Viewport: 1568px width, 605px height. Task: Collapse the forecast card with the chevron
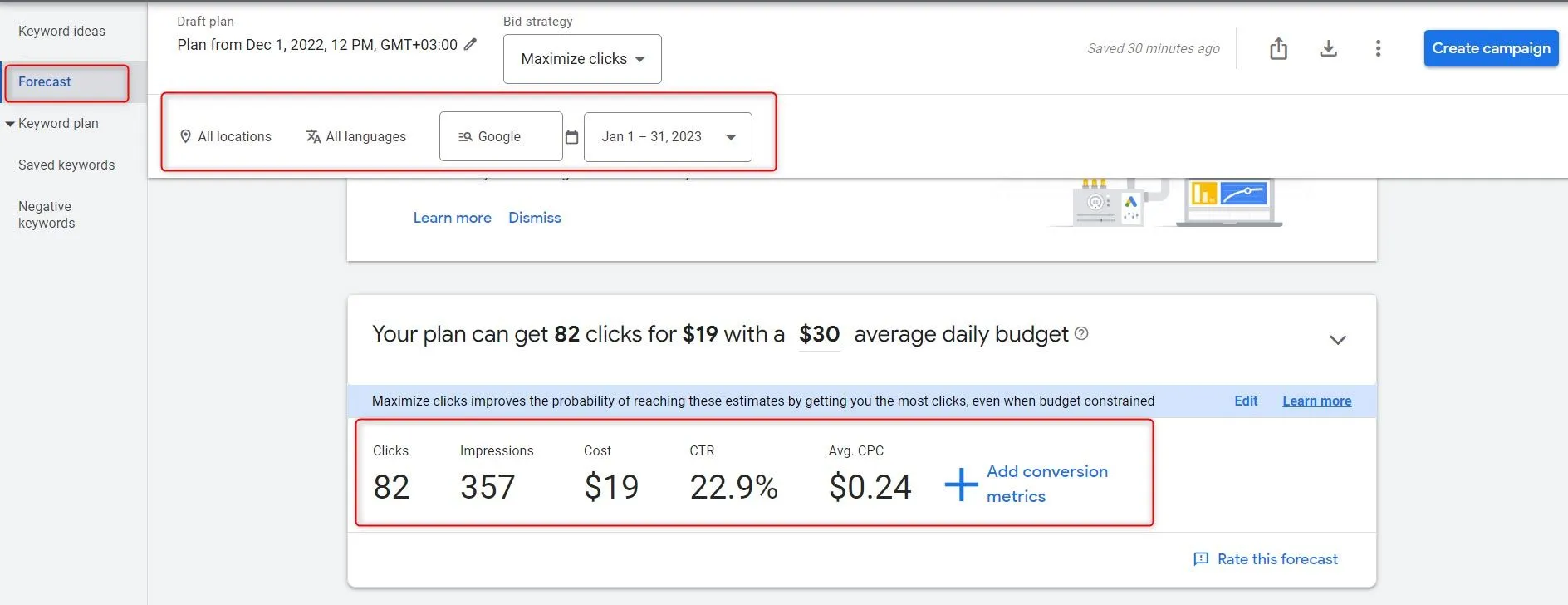(x=1337, y=340)
